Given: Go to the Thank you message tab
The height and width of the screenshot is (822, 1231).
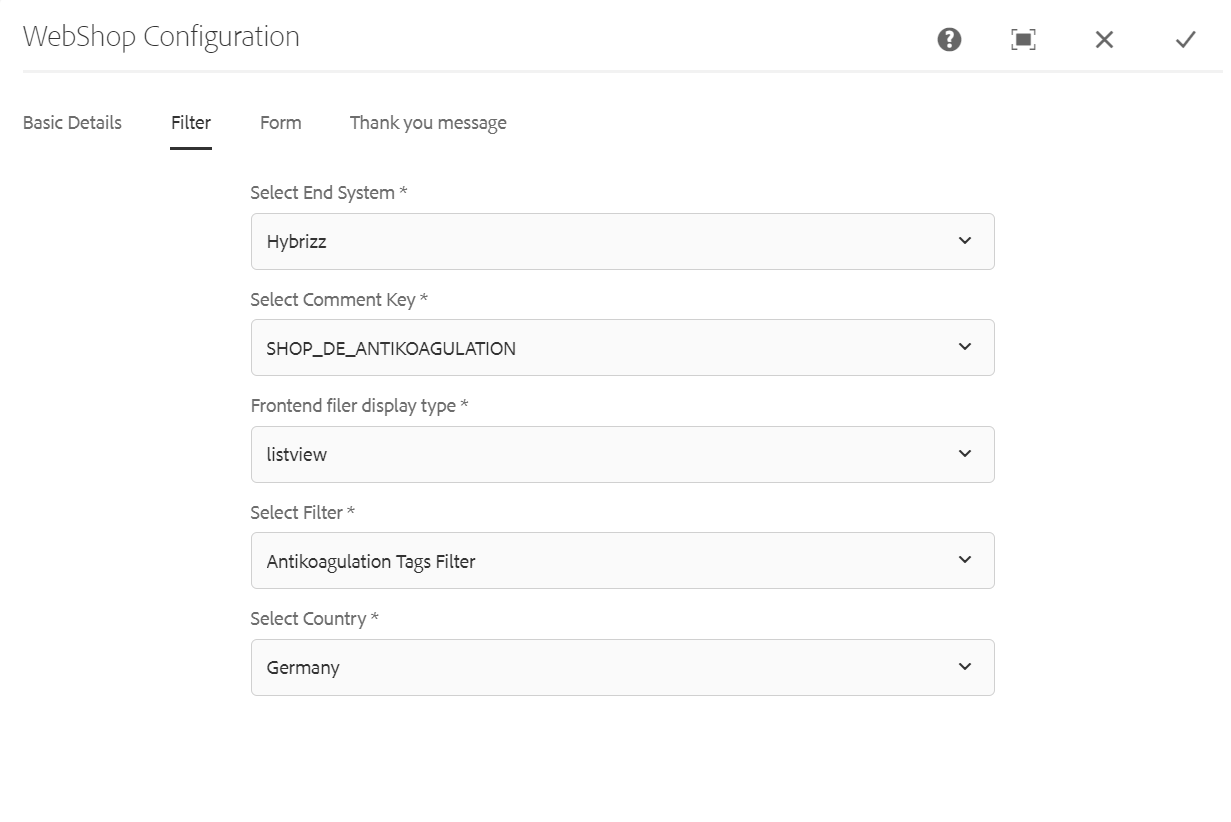Looking at the screenshot, I should [428, 123].
